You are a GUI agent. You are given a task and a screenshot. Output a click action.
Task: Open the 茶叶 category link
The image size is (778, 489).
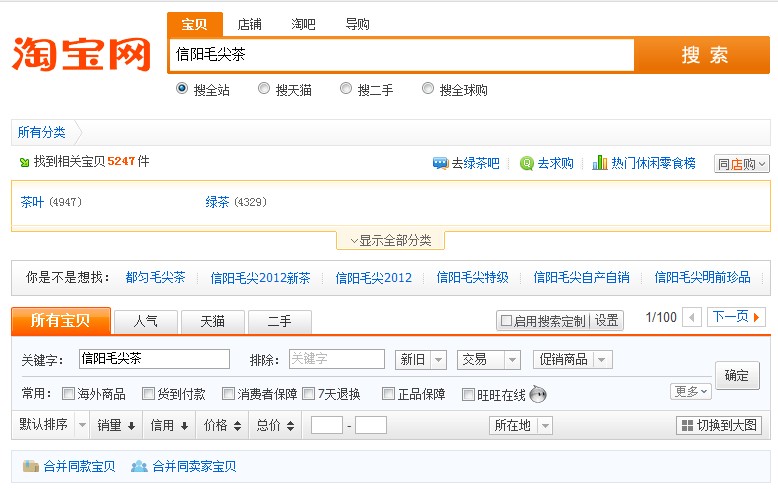pos(32,202)
